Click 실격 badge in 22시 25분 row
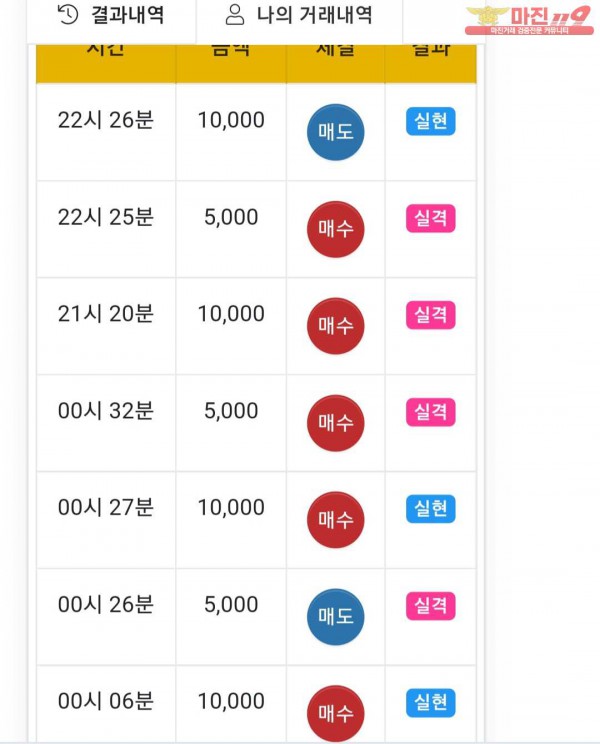This screenshot has height=744, width=600. pyautogui.click(x=431, y=218)
